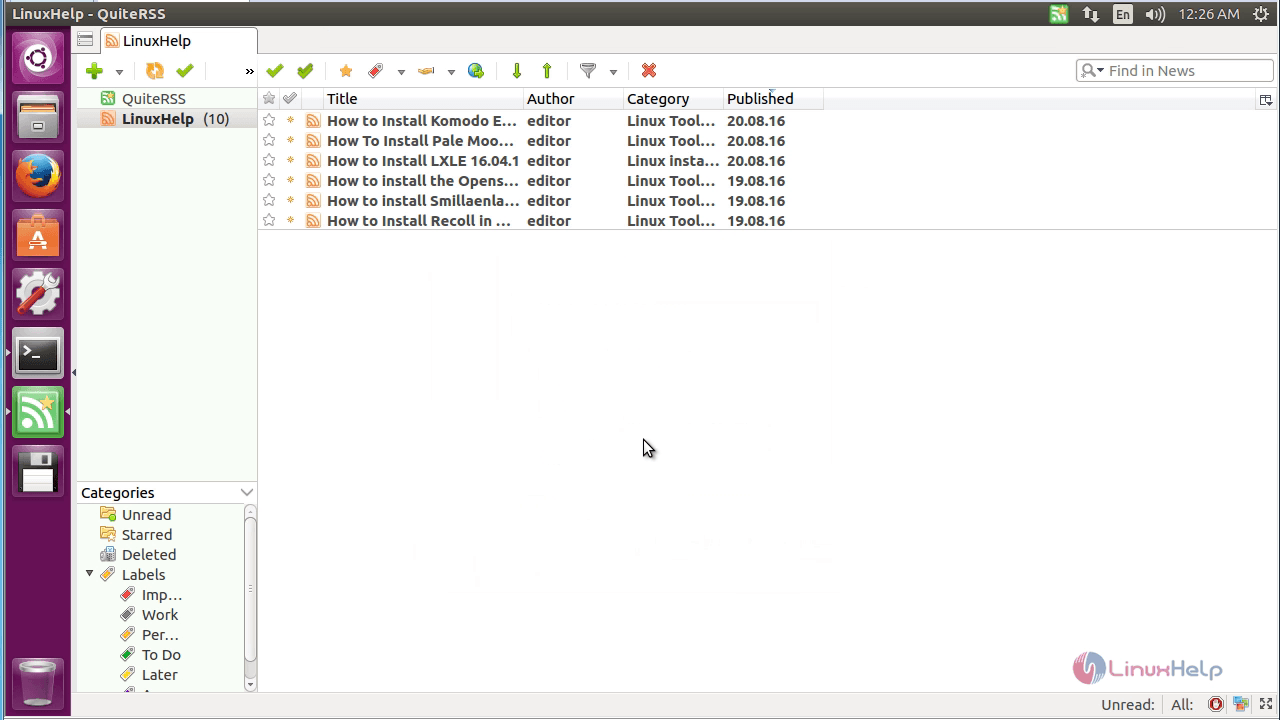Toggle read marker for the LXLE 16.04.1 row
1280x720 pixels.
(x=290, y=160)
